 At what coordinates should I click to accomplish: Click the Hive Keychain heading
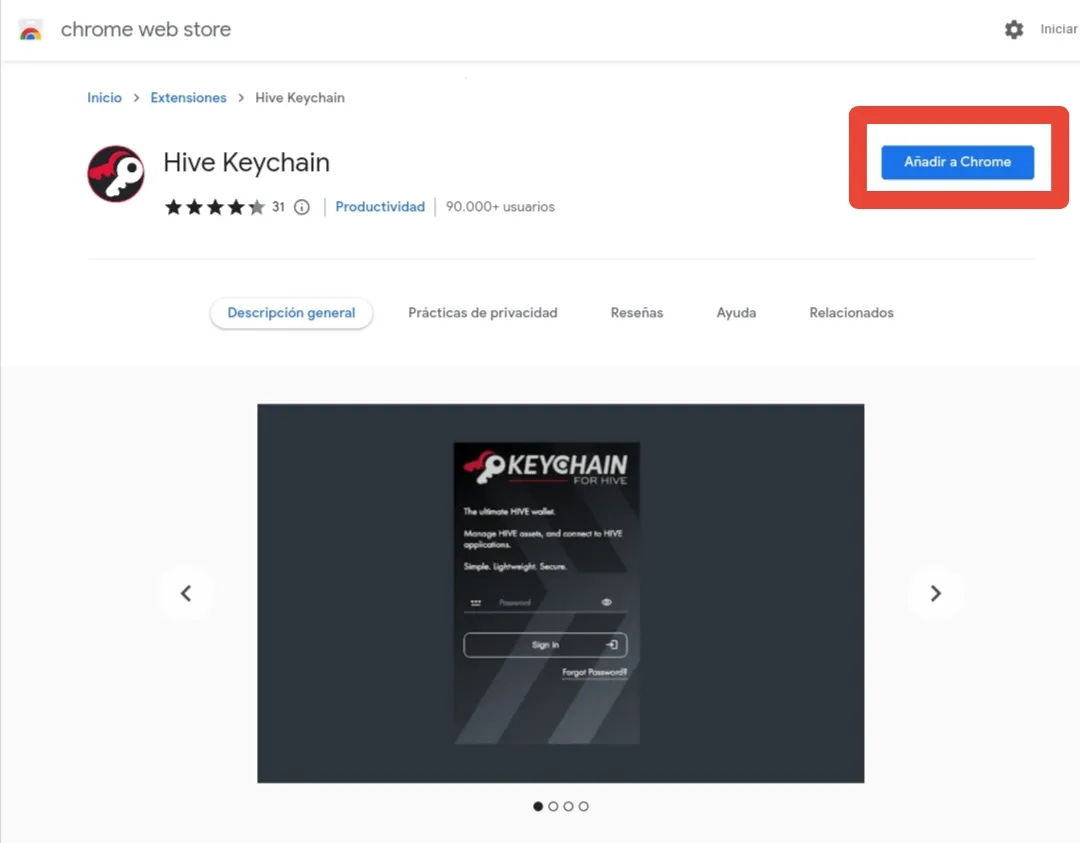click(247, 163)
